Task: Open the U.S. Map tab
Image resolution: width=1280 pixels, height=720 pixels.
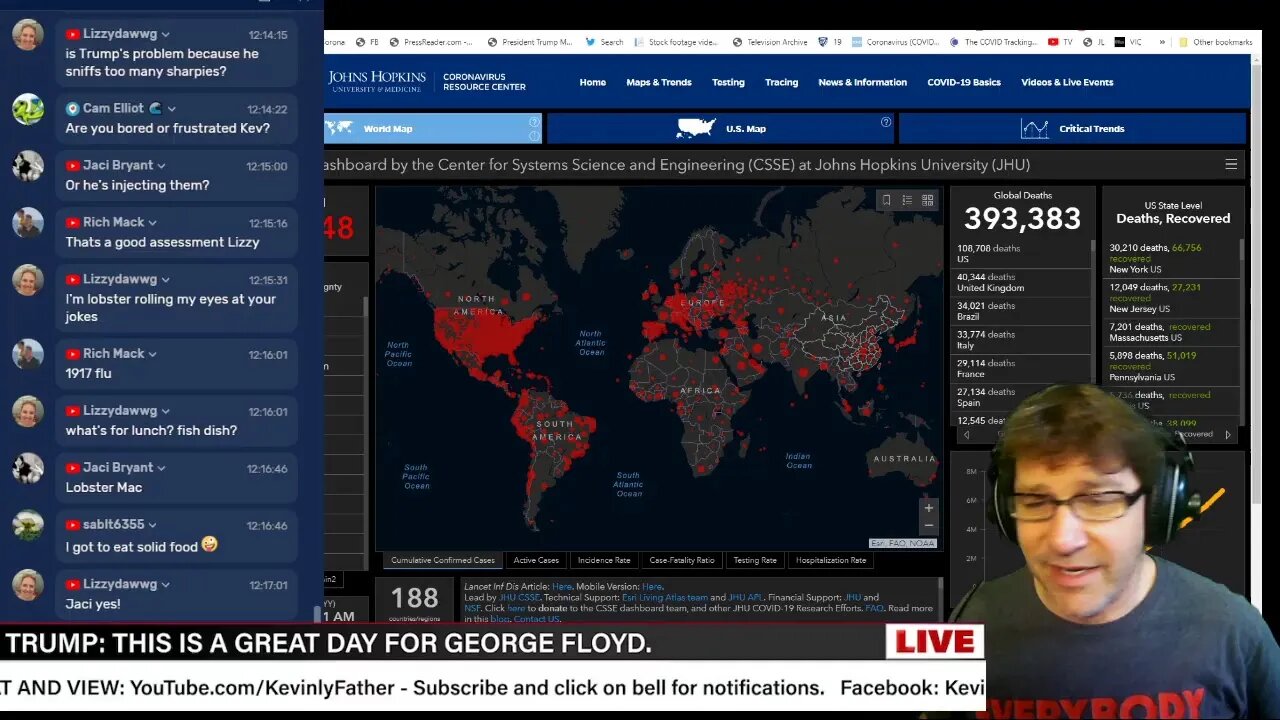Action: 720,128
